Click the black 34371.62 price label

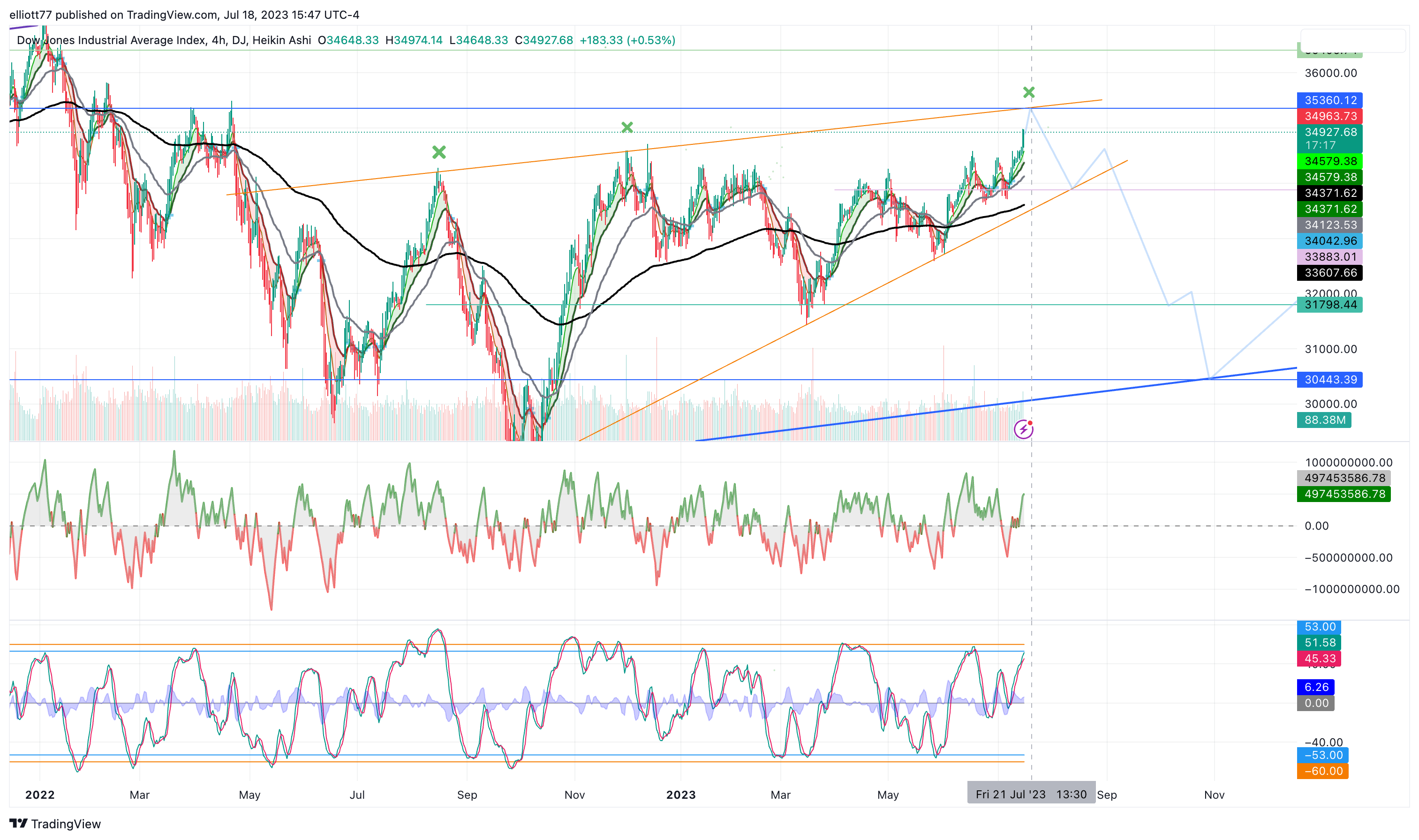1329,193
